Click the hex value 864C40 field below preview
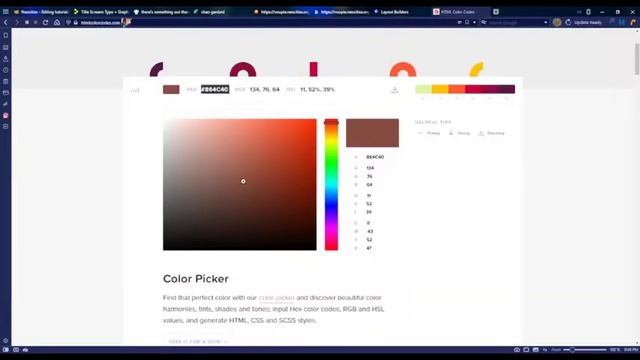The height and width of the screenshot is (360, 640). pyautogui.click(x=375, y=157)
